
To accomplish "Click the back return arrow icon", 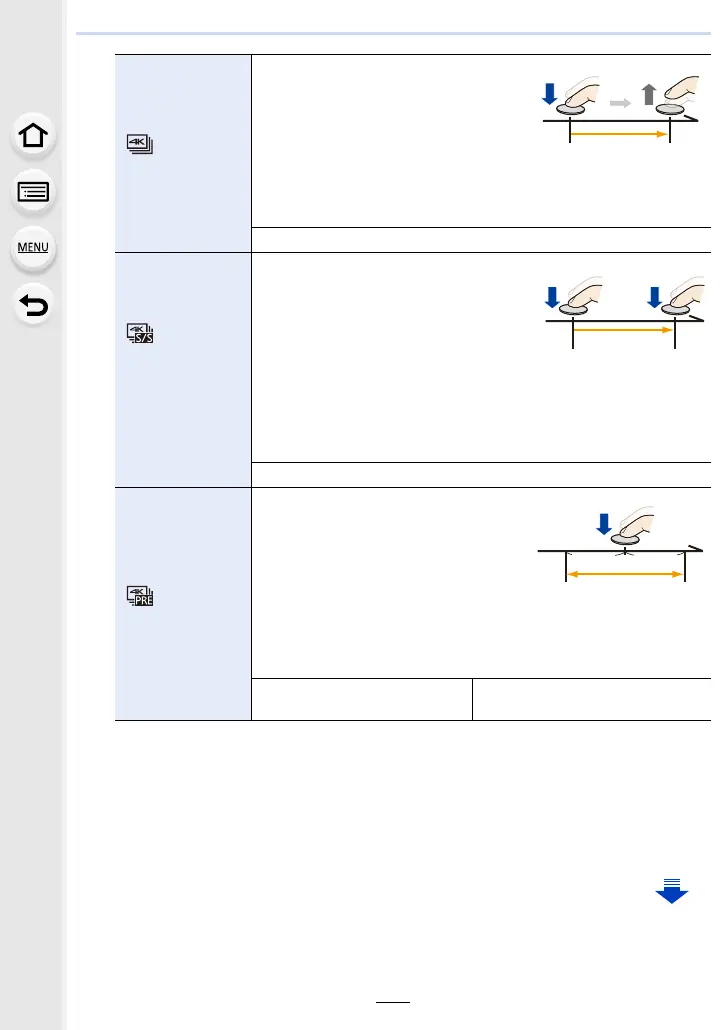I will [33, 305].
